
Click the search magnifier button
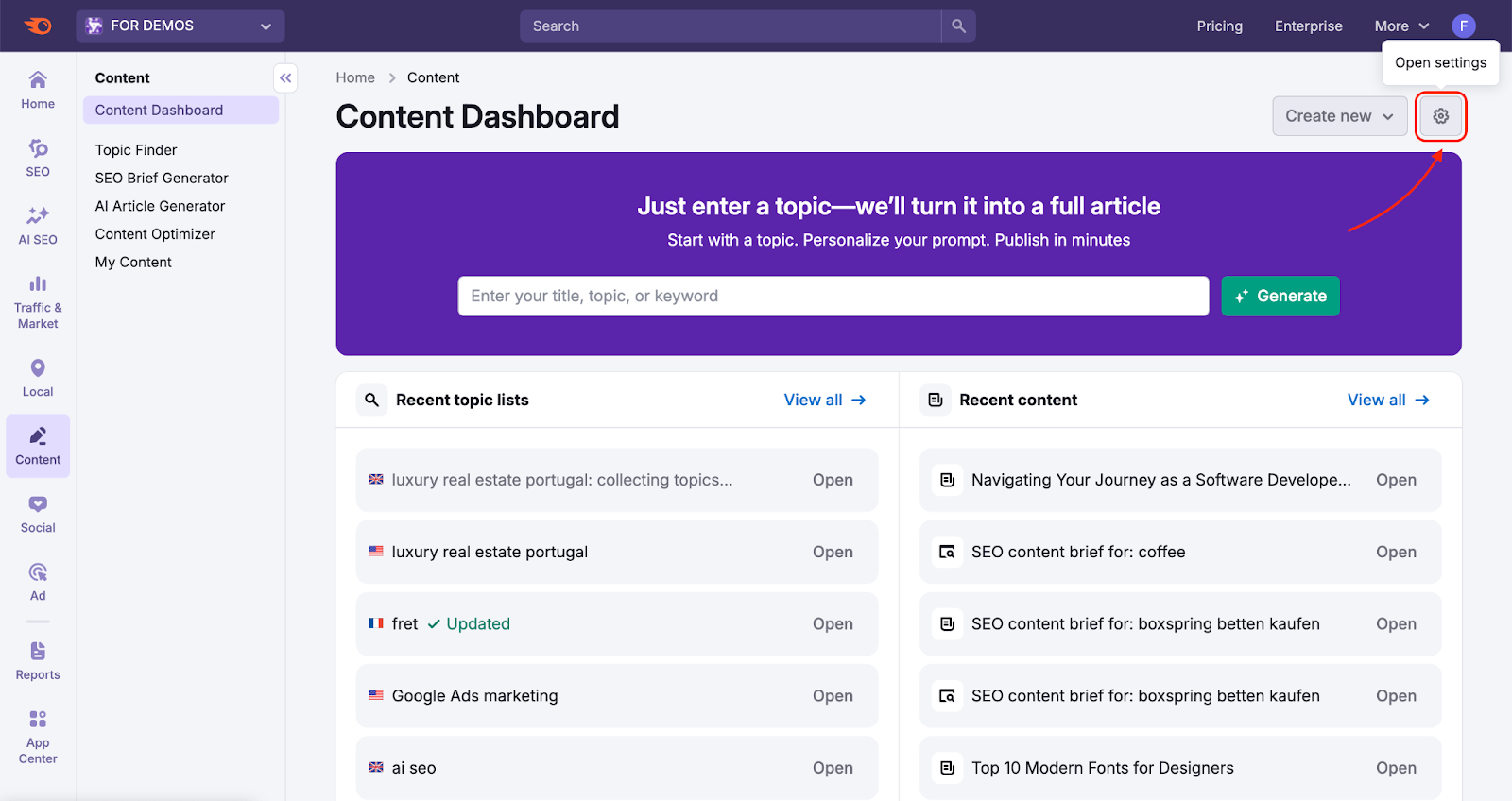point(958,26)
